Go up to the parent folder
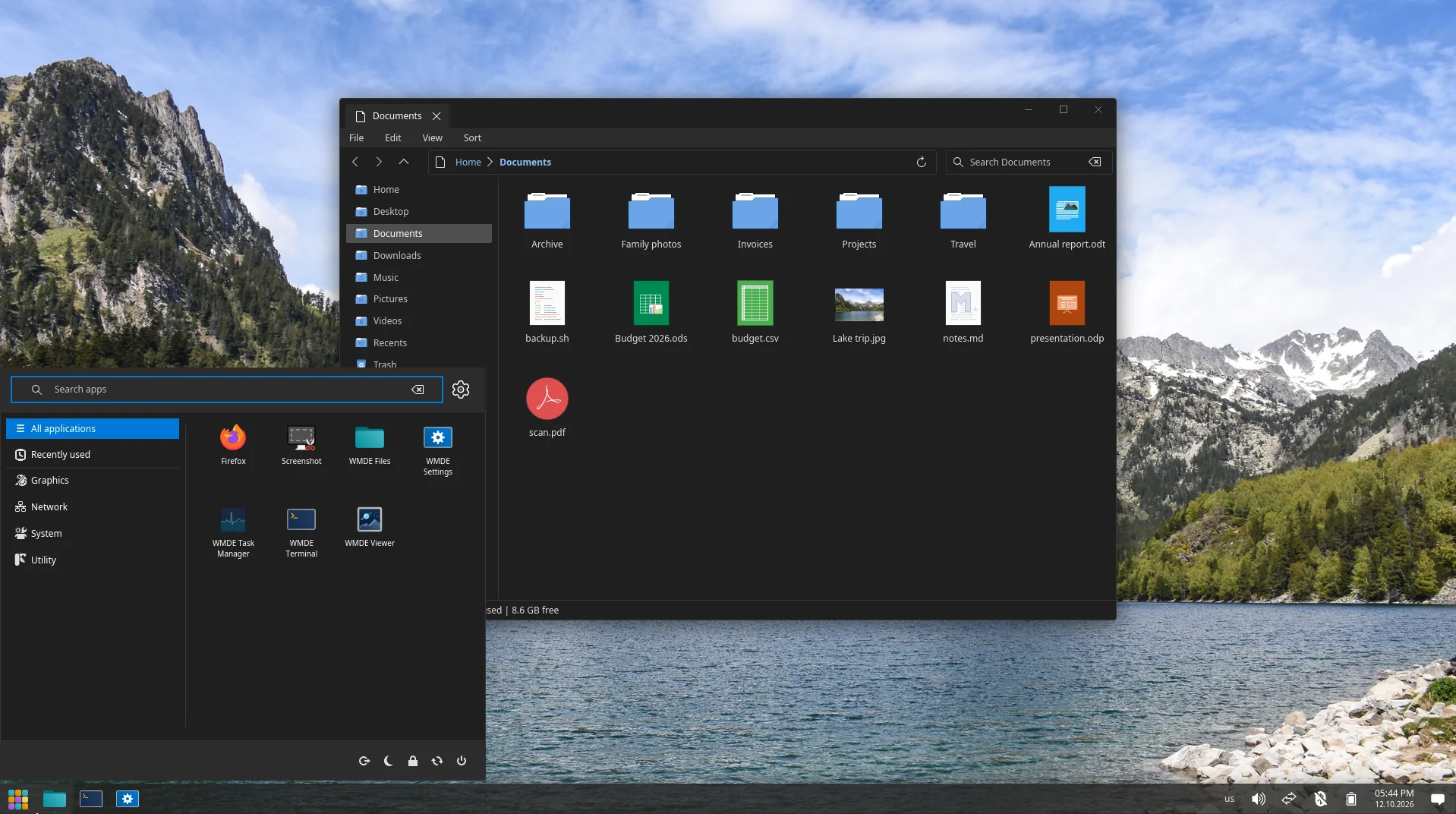Viewport: 1456px width, 814px height. pos(404,162)
